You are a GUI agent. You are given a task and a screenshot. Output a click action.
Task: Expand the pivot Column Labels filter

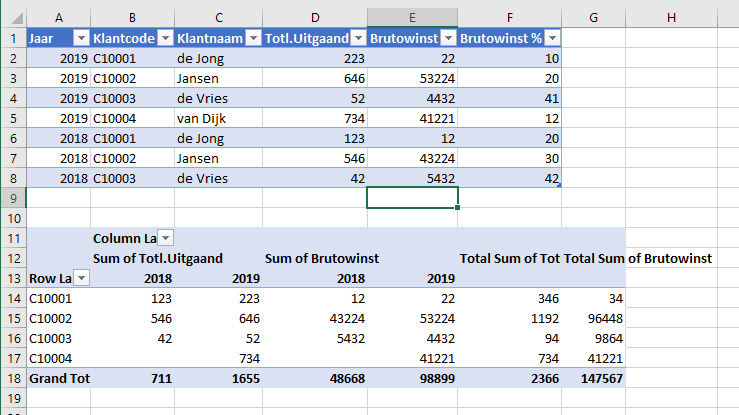(x=165, y=238)
